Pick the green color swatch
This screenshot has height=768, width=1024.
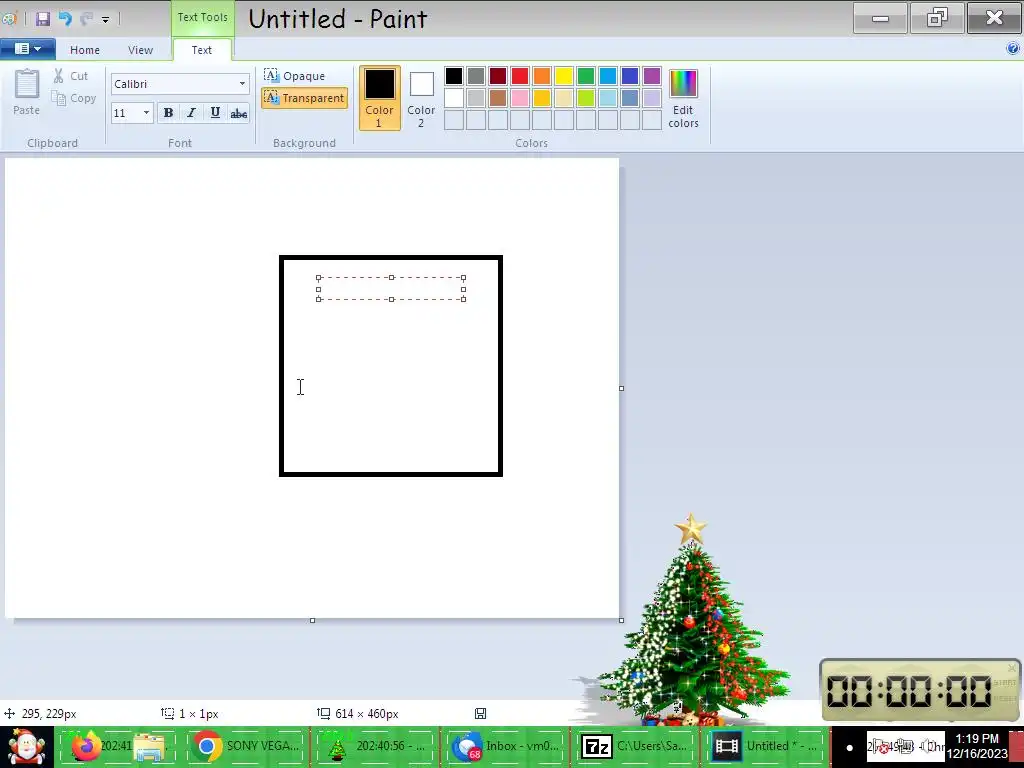pos(586,76)
